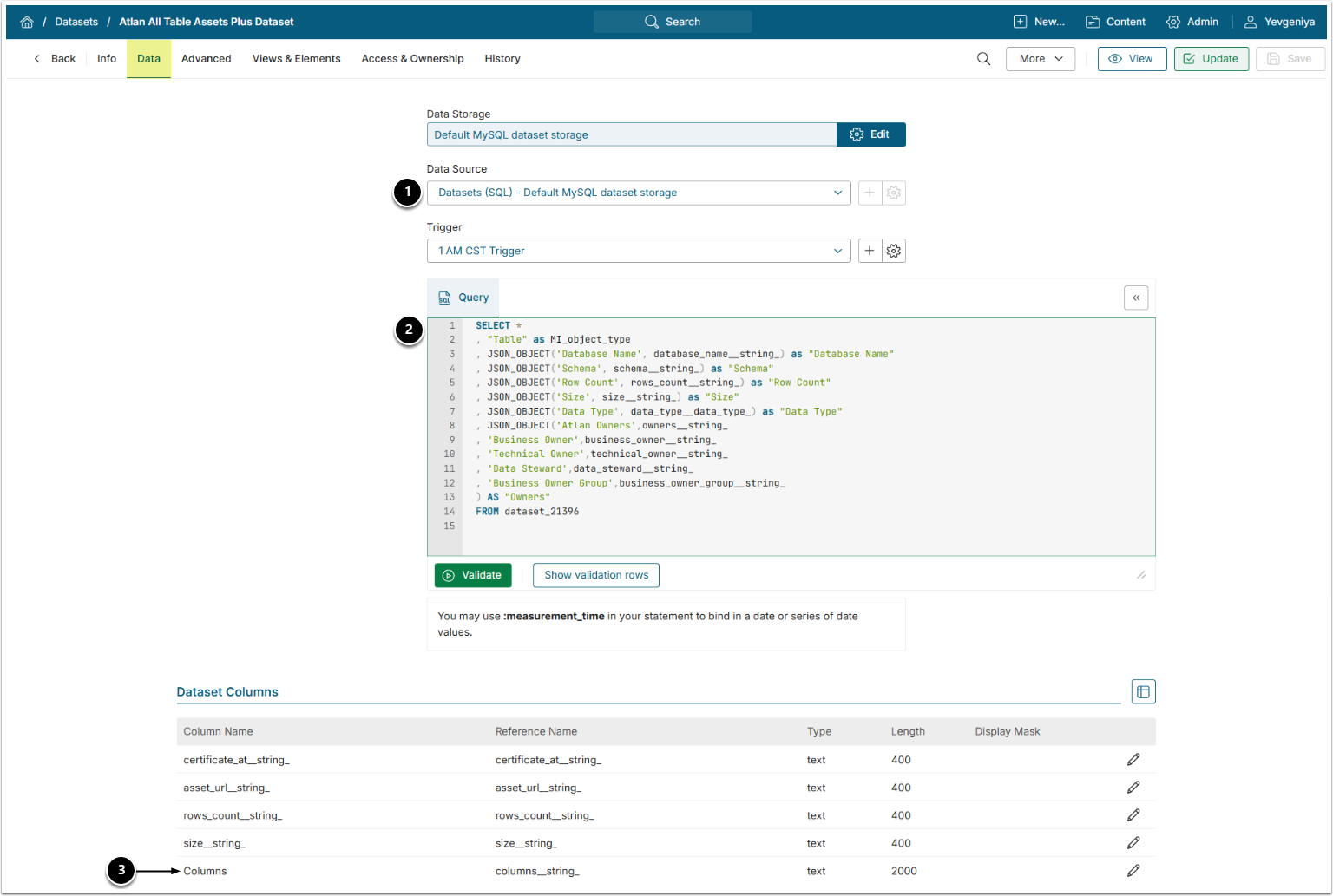This screenshot has height=896, width=1333.
Task: Click the Datasets breadcrumb link
Action: [x=76, y=22]
